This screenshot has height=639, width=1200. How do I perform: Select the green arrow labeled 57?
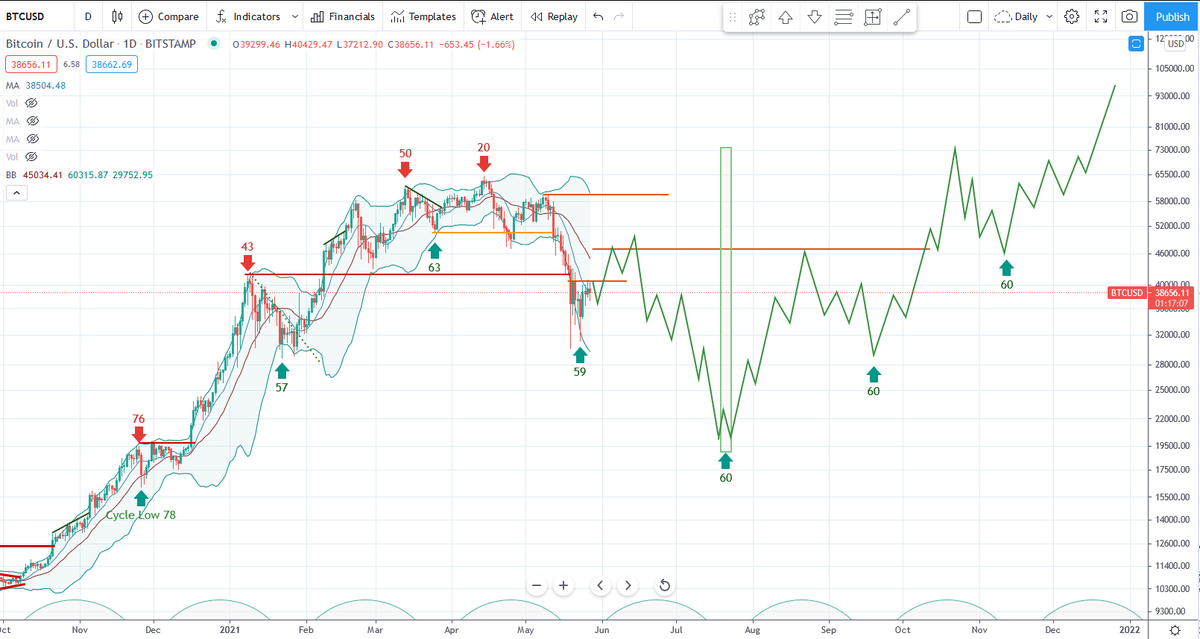[x=282, y=371]
